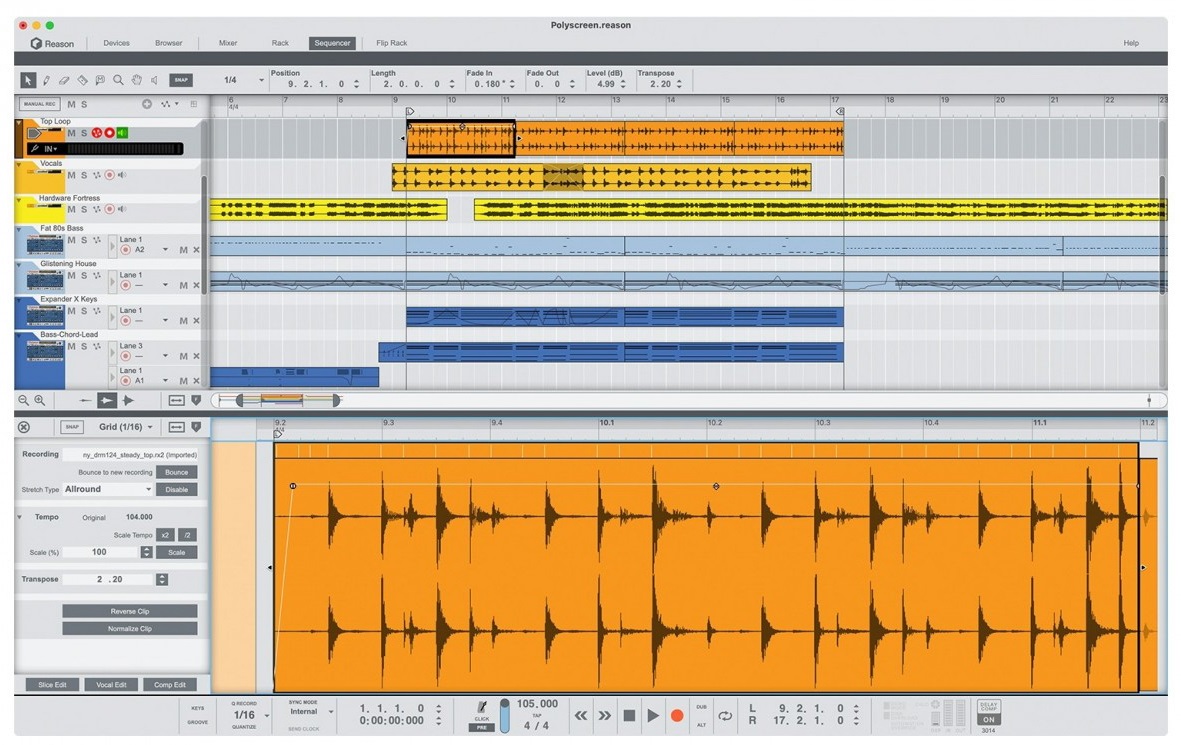Screen dimensions: 1181x745
Task: Select the Hand tool
Action: [136, 80]
